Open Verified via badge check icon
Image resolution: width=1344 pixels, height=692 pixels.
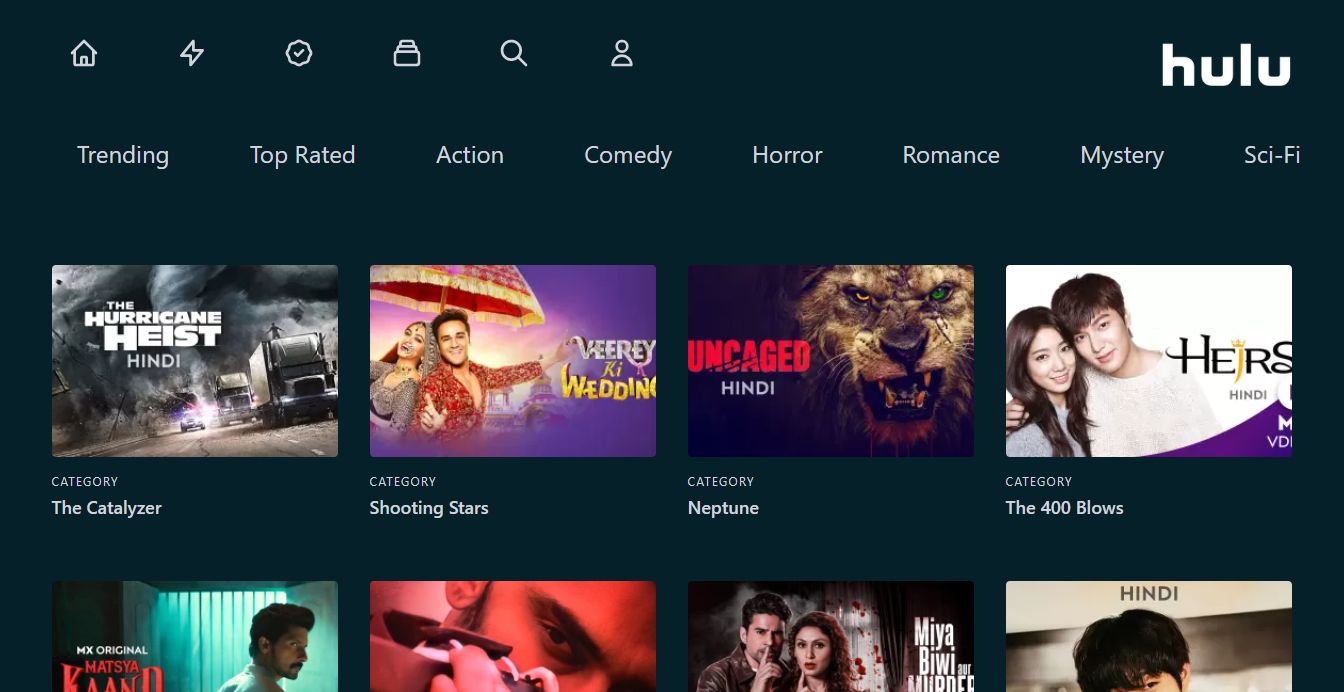tap(299, 53)
